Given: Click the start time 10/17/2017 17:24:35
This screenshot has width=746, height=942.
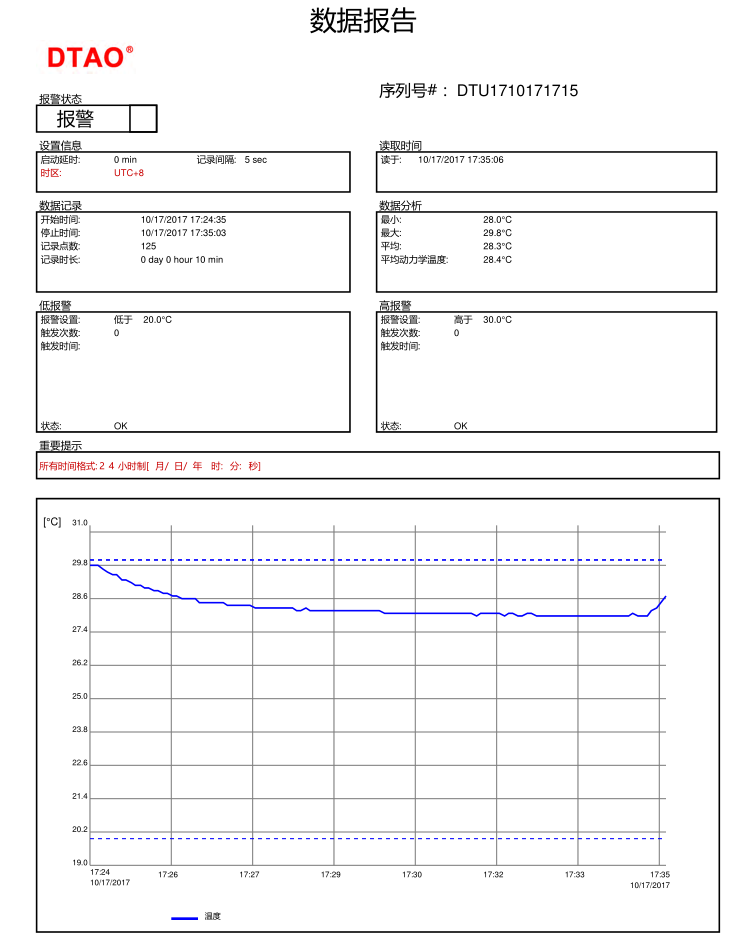Looking at the screenshot, I should (x=183, y=220).
